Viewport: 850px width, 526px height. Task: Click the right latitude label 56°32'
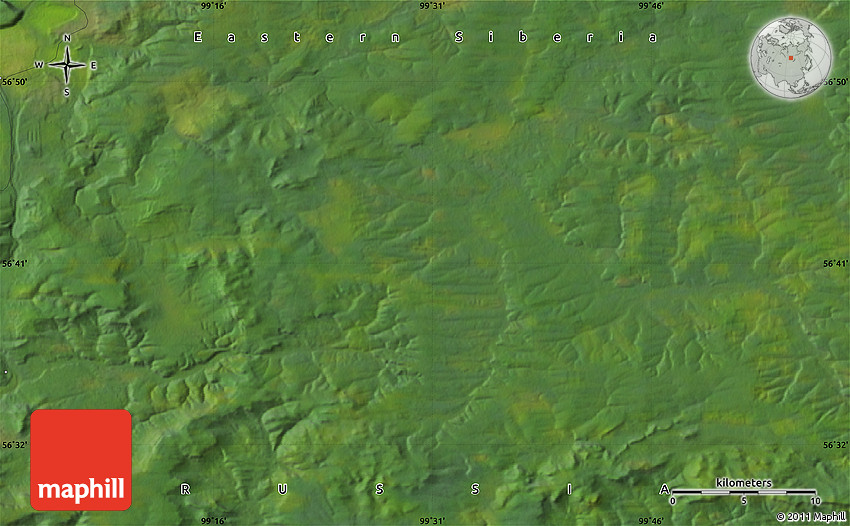[x=835, y=445]
